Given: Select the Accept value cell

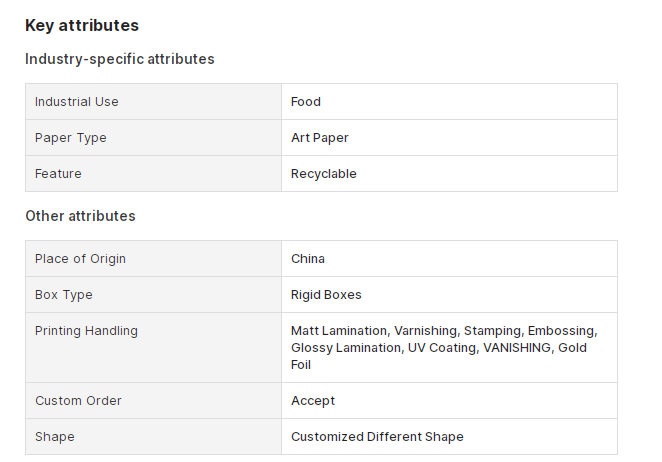Looking at the screenshot, I should click(x=449, y=401).
